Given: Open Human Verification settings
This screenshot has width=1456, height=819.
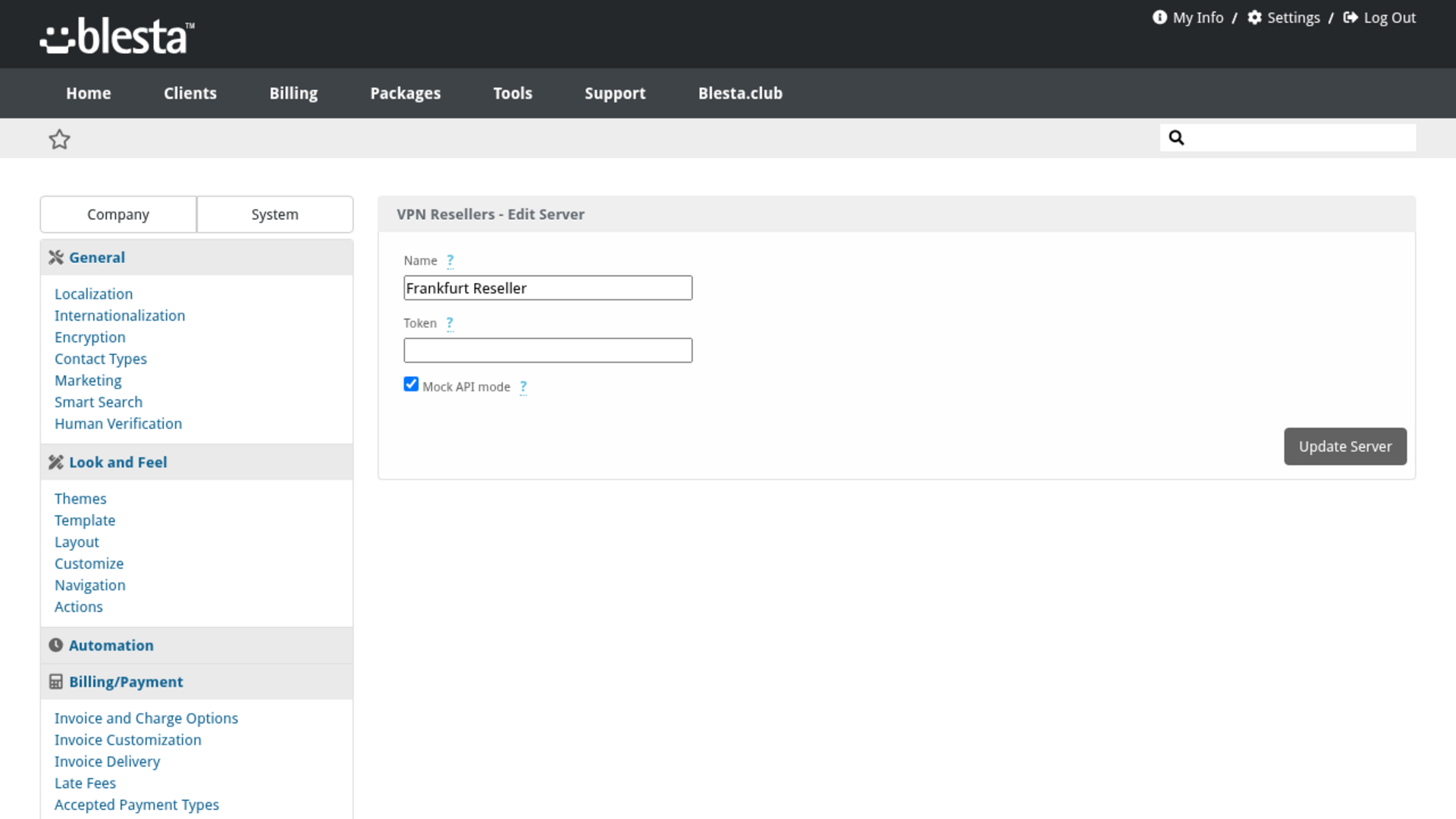Looking at the screenshot, I should 118,424.
